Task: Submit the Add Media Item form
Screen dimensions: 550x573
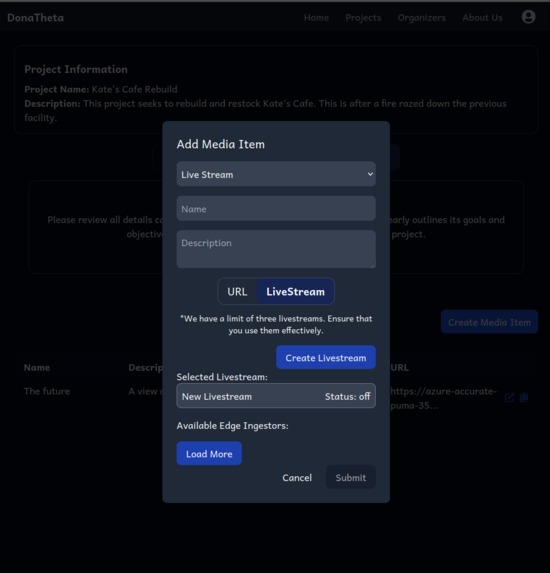Action: pyautogui.click(x=350, y=477)
